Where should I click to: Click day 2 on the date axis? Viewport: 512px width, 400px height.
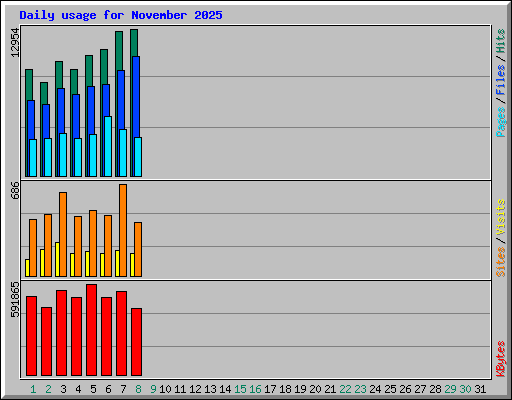48,389
